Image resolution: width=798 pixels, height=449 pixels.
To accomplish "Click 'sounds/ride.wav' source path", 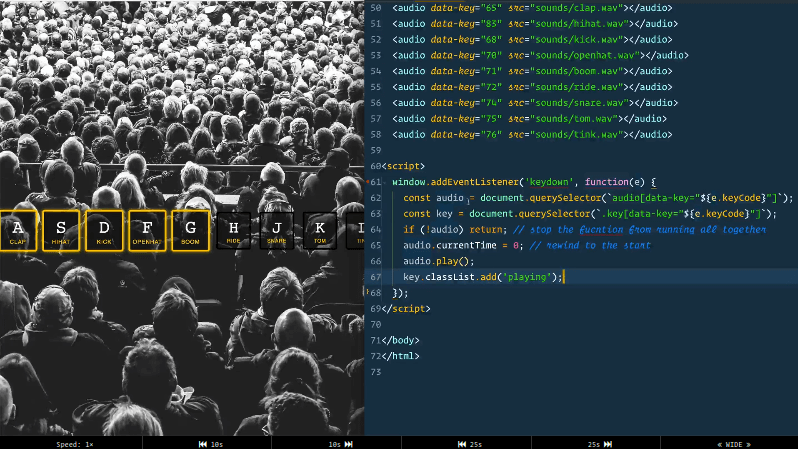I will [x=579, y=87].
